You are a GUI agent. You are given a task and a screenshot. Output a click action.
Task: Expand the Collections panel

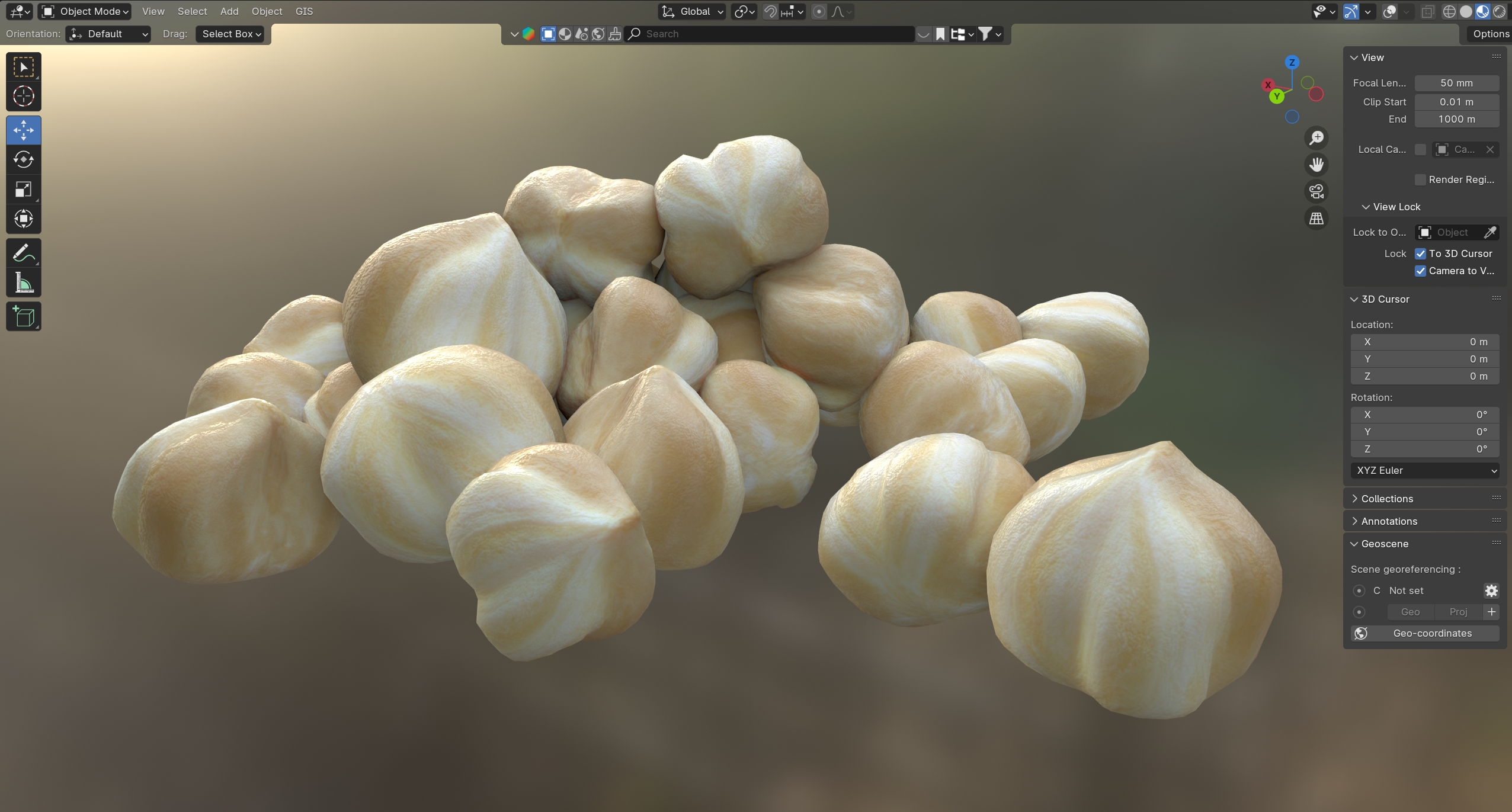point(1386,499)
